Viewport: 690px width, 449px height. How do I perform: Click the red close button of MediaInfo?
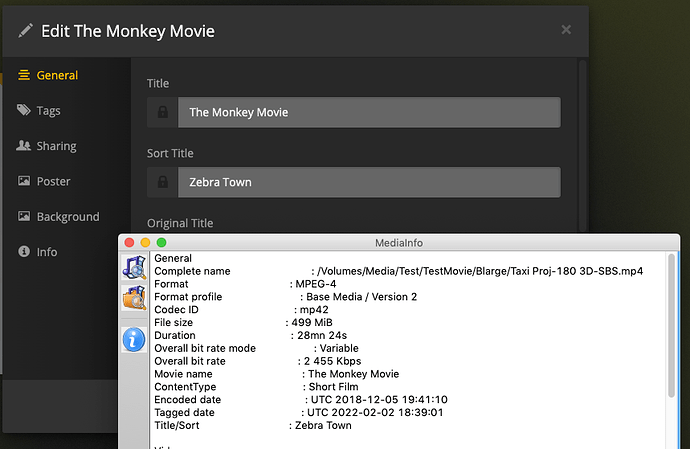pyautogui.click(x=129, y=243)
